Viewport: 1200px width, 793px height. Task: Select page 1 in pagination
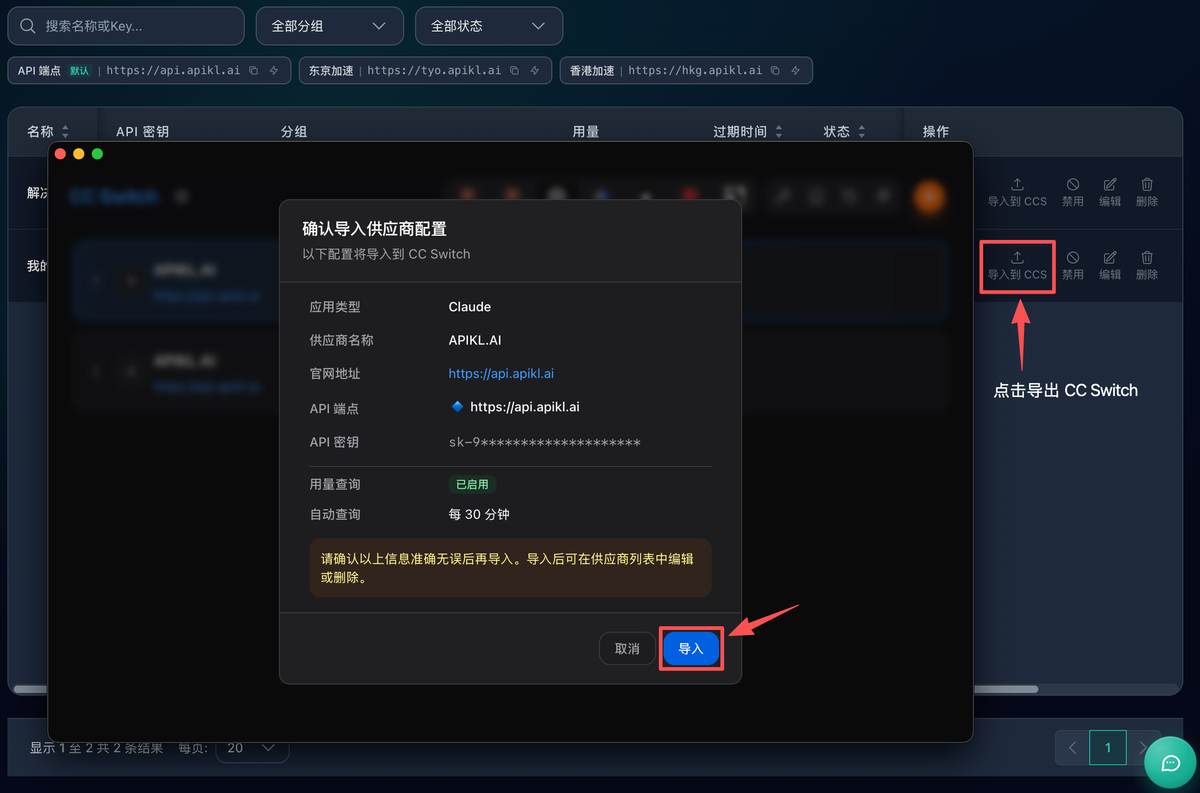[x=1108, y=747]
